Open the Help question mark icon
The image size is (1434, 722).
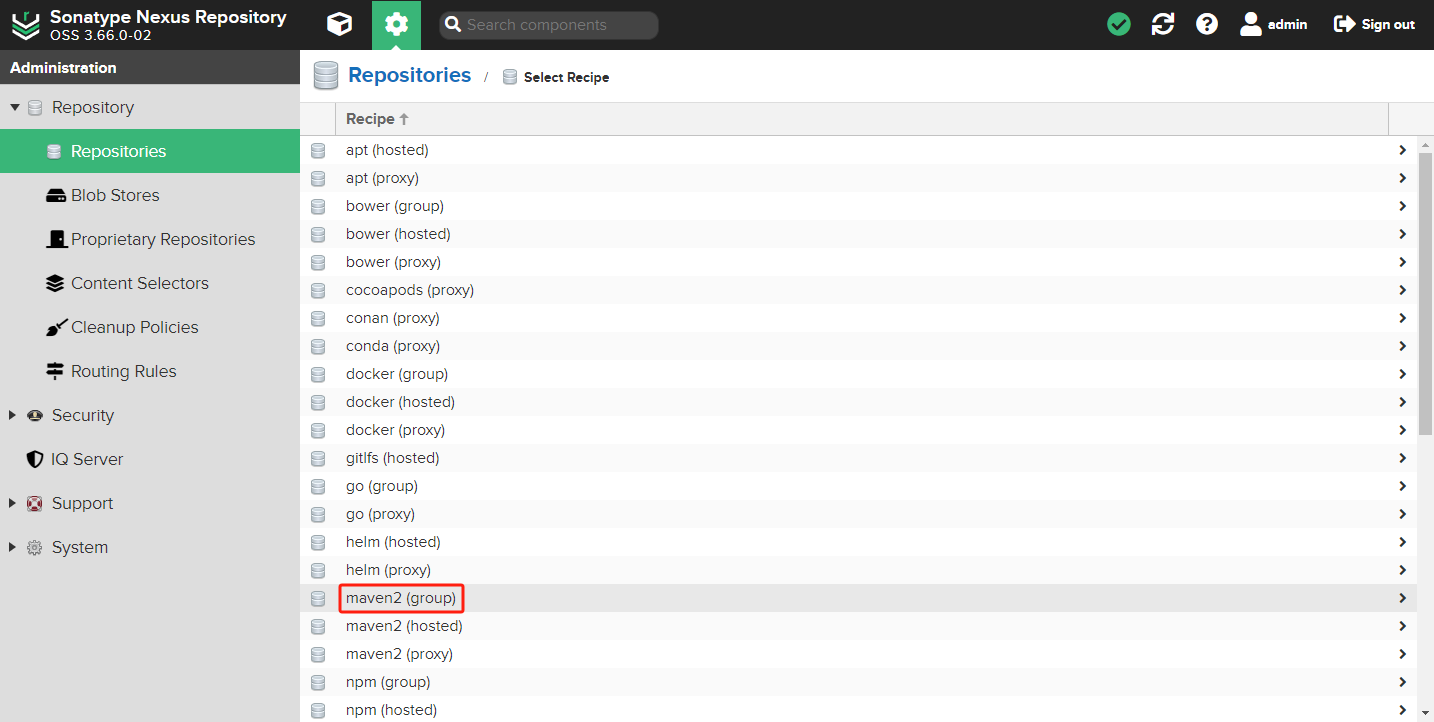[1207, 25]
